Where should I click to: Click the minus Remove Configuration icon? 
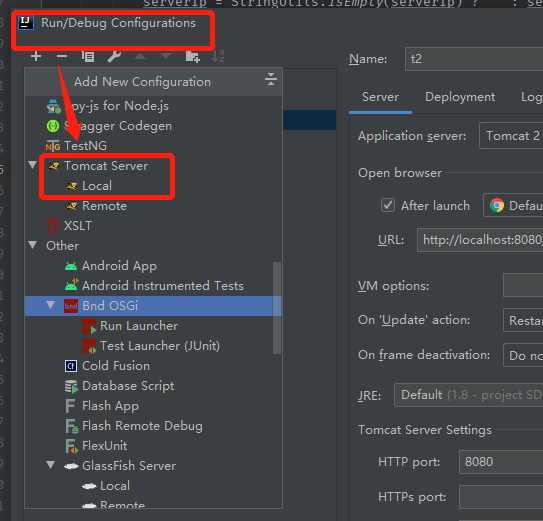coord(62,56)
